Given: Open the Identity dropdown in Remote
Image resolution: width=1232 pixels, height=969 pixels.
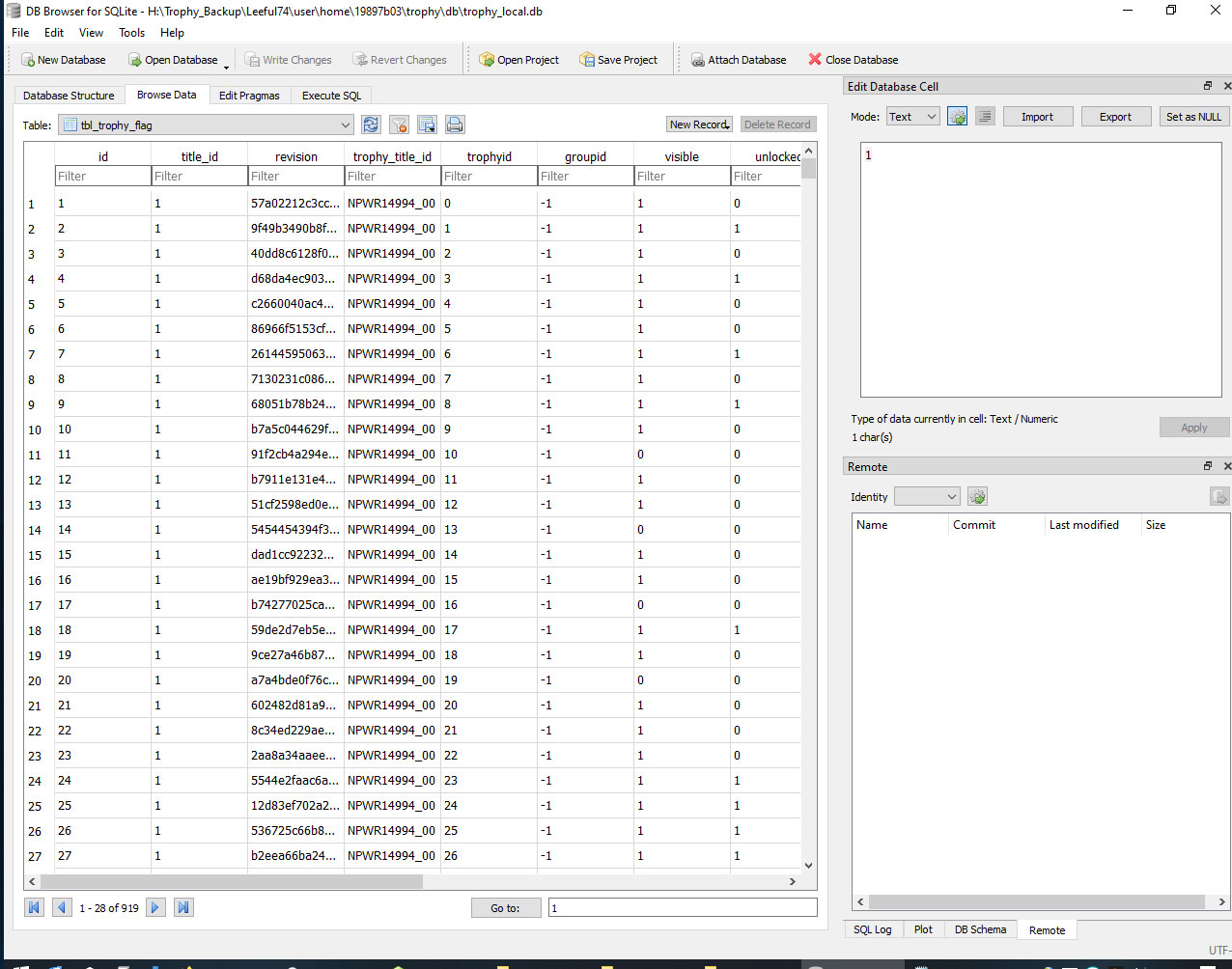Looking at the screenshot, I should point(927,497).
